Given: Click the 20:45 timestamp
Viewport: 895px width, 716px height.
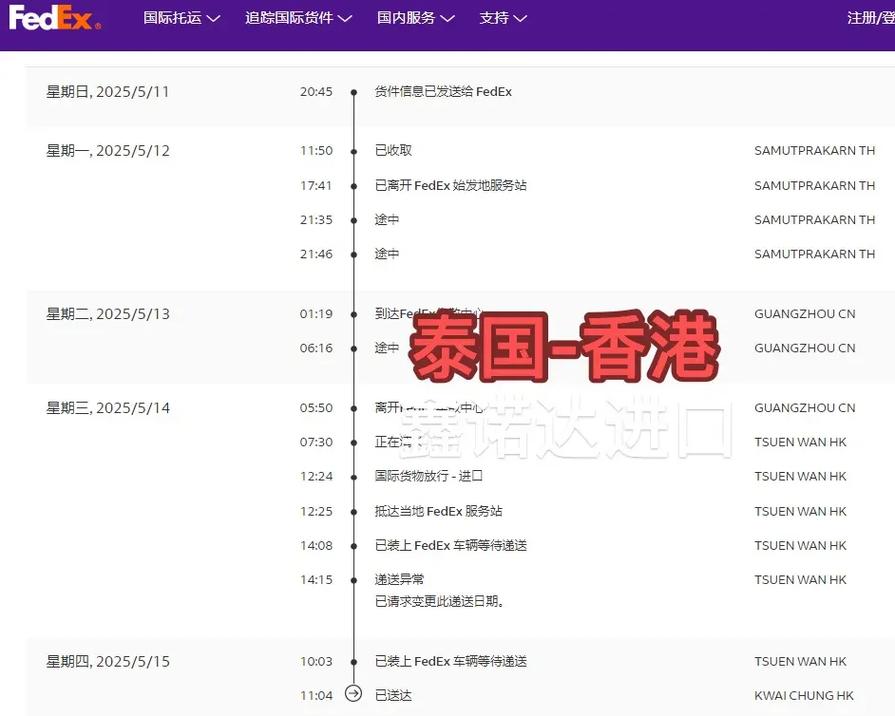Looking at the screenshot, I should pyautogui.click(x=316, y=92).
